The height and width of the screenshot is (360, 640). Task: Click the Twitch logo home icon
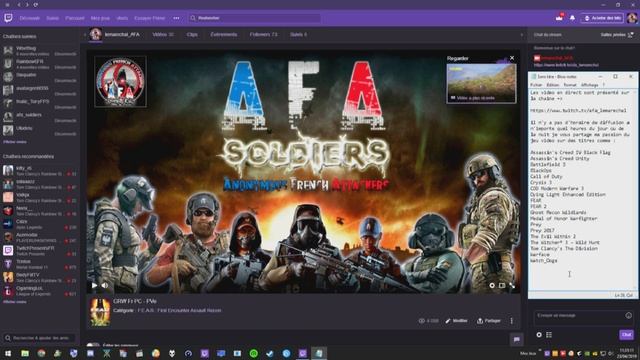coord(8,18)
